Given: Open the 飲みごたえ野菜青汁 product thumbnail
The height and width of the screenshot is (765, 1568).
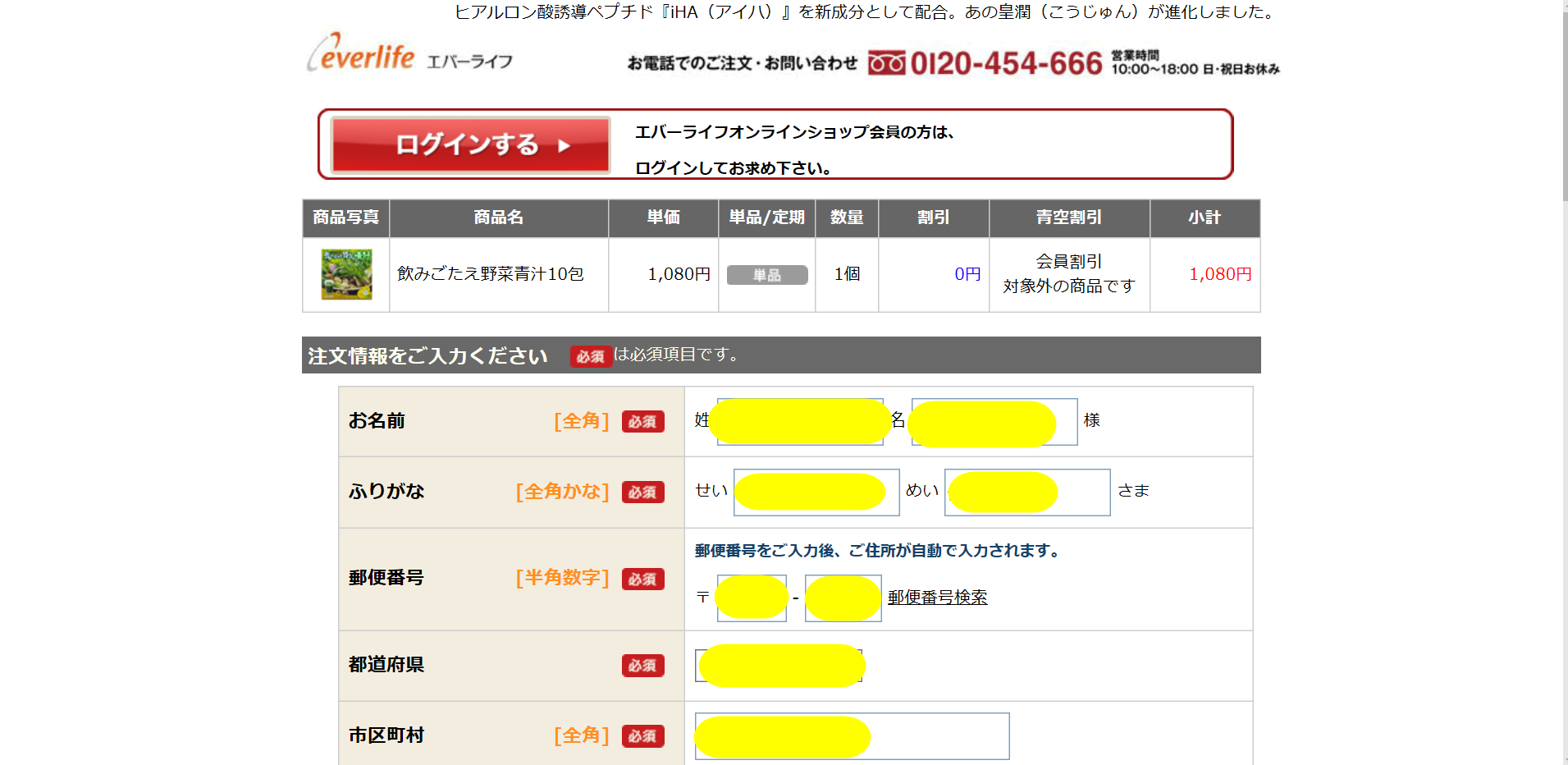Looking at the screenshot, I should click(x=346, y=275).
